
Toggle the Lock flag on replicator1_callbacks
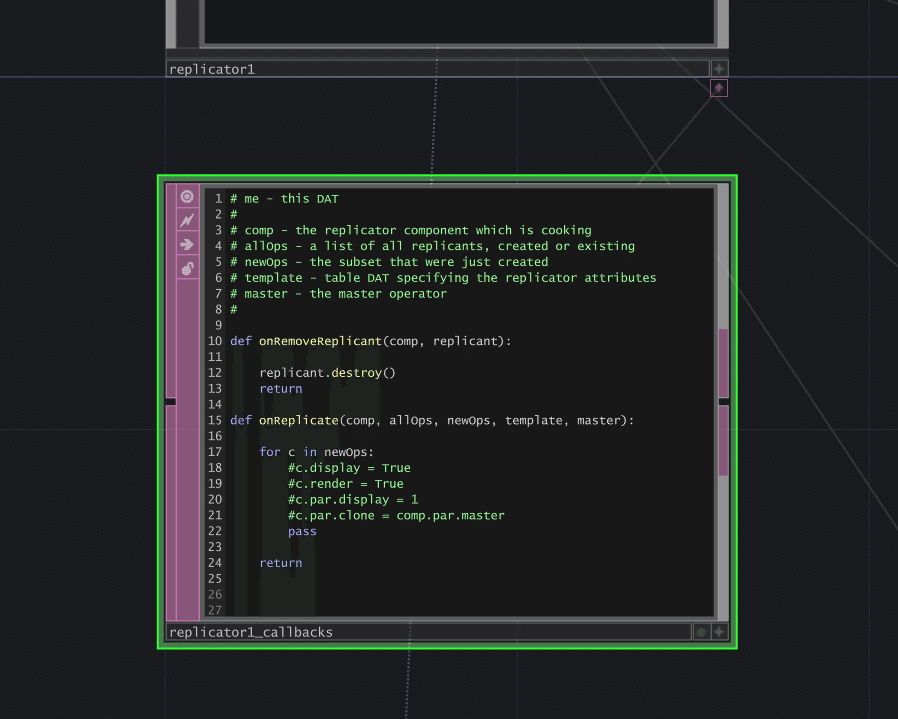click(x=187, y=268)
